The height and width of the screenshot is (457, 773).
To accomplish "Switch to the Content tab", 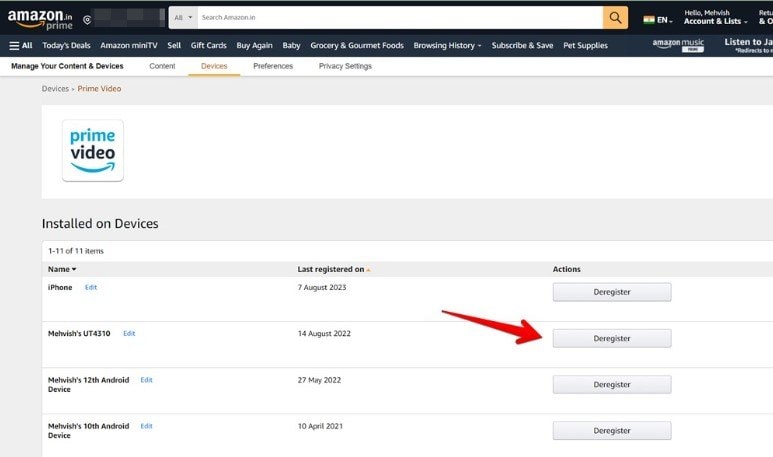I will [x=162, y=66].
